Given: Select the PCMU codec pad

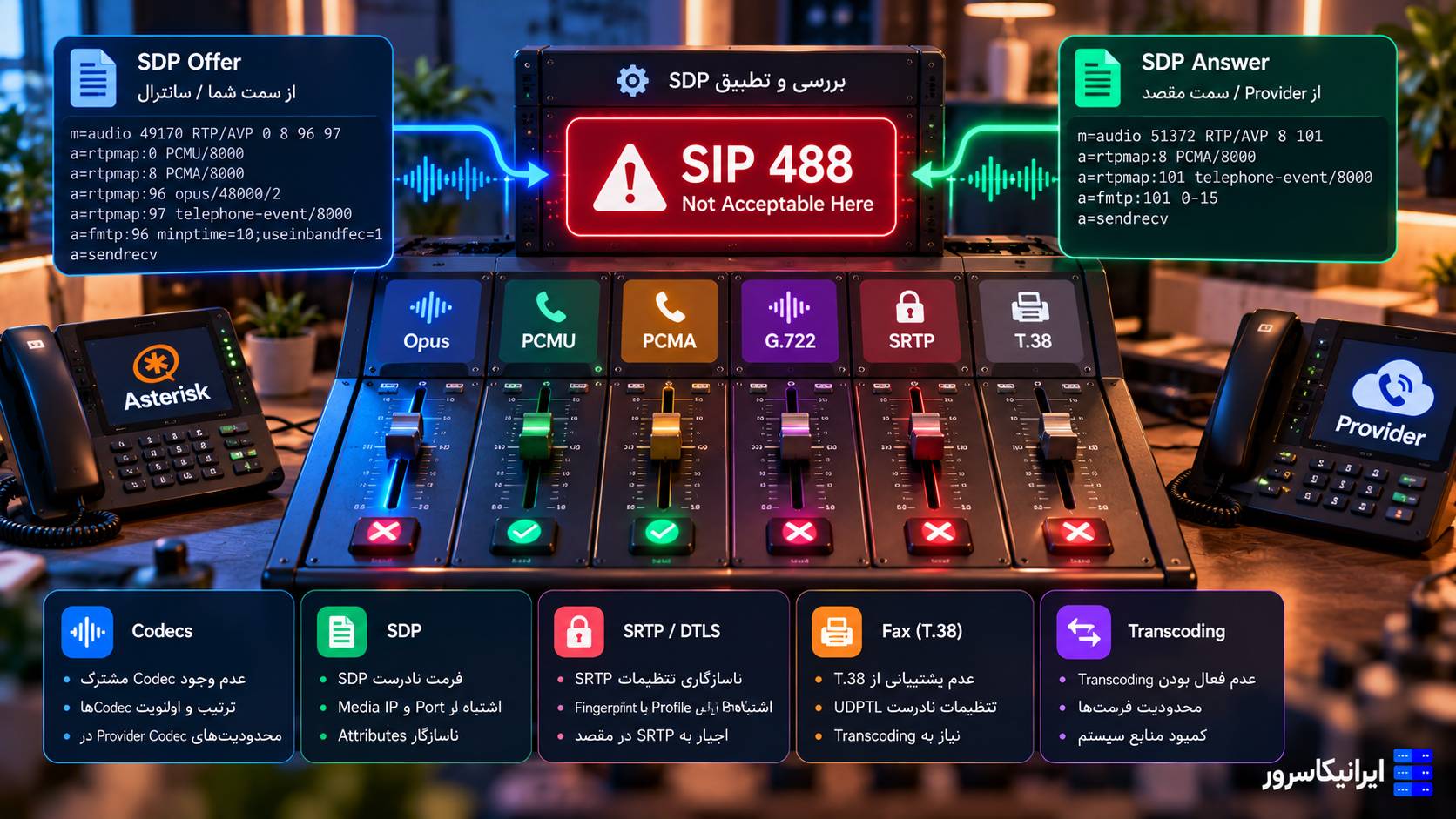Looking at the screenshot, I should 549,320.
